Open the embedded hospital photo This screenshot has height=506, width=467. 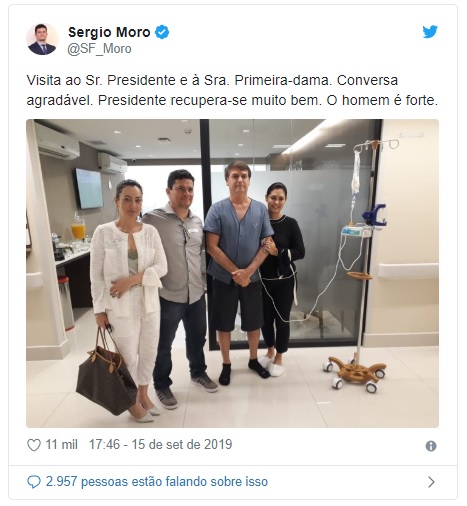tap(232, 273)
